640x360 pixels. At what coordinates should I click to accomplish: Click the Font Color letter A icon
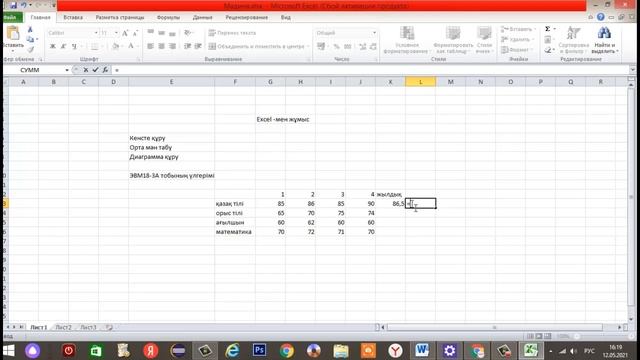coord(131,47)
